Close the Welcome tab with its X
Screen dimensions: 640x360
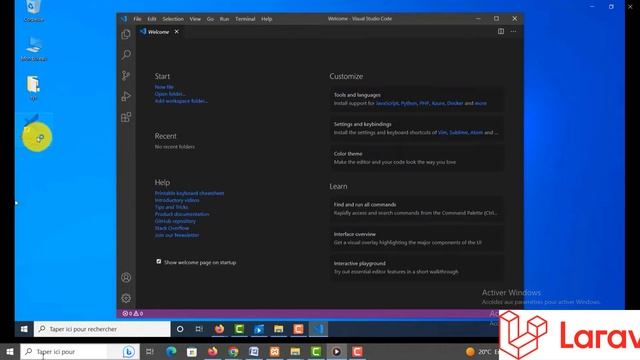pyautogui.click(x=177, y=31)
